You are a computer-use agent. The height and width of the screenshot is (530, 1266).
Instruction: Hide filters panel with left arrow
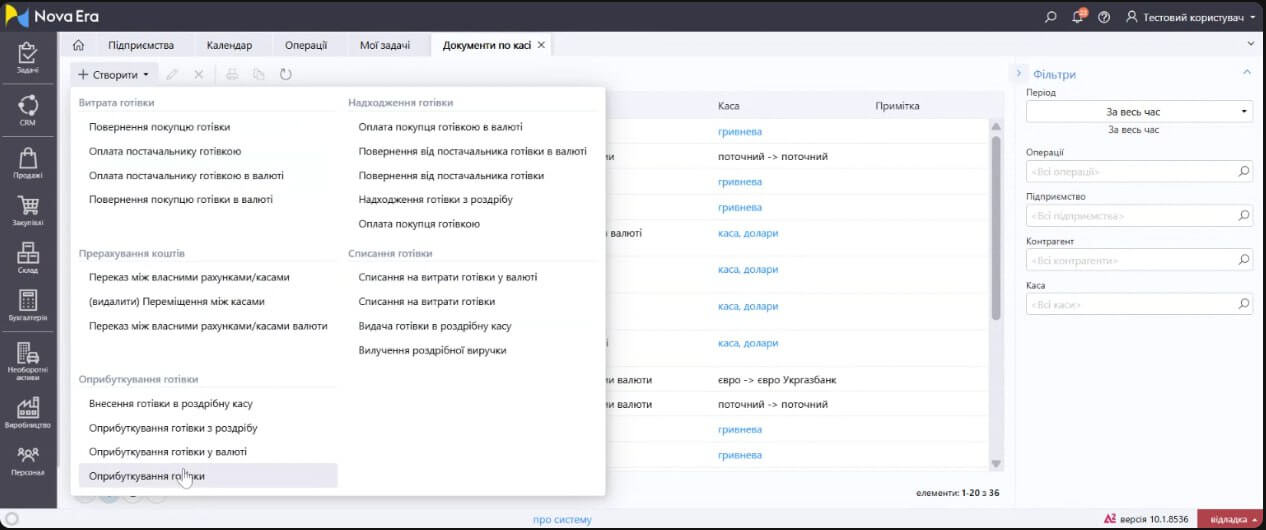[1018, 73]
